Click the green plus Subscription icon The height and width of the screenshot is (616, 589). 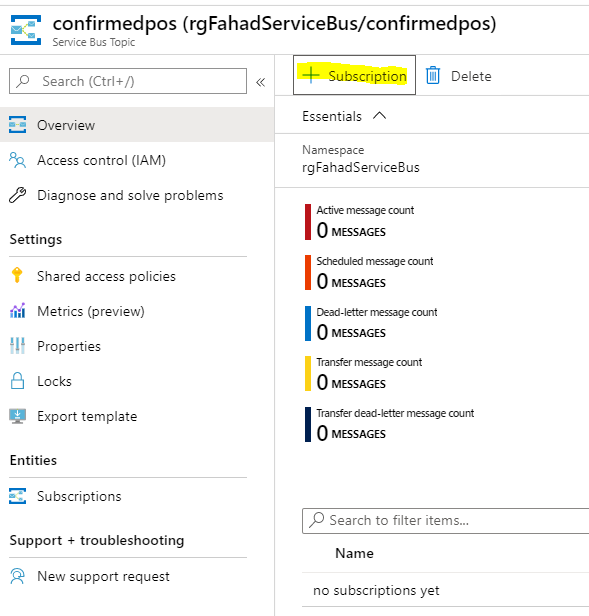[310, 75]
